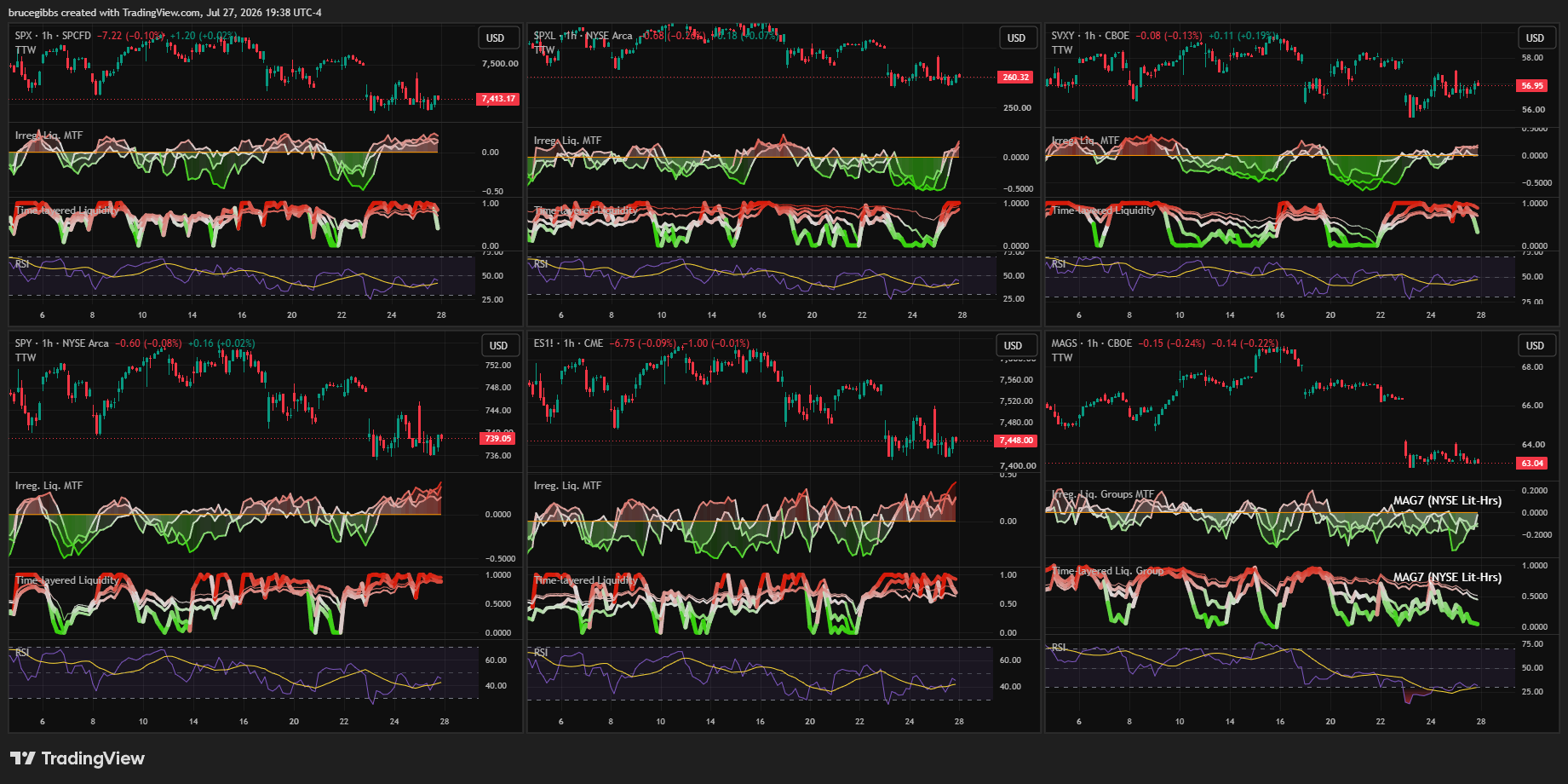This screenshot has width=1568, height=784.
Task: Click the RSI label on SPY chart
Action: (x=22, y=653)
